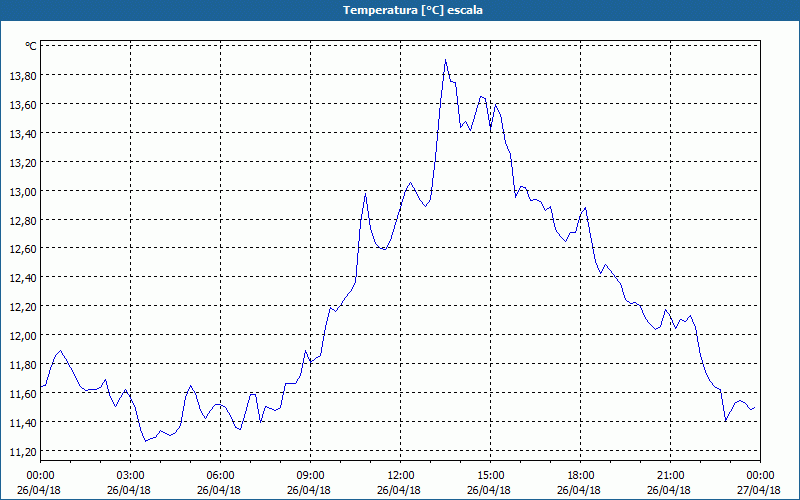This screenshot has width=800, height=500.
Task: Select the 12,80 y-axis label
Action: click(23, 220)
